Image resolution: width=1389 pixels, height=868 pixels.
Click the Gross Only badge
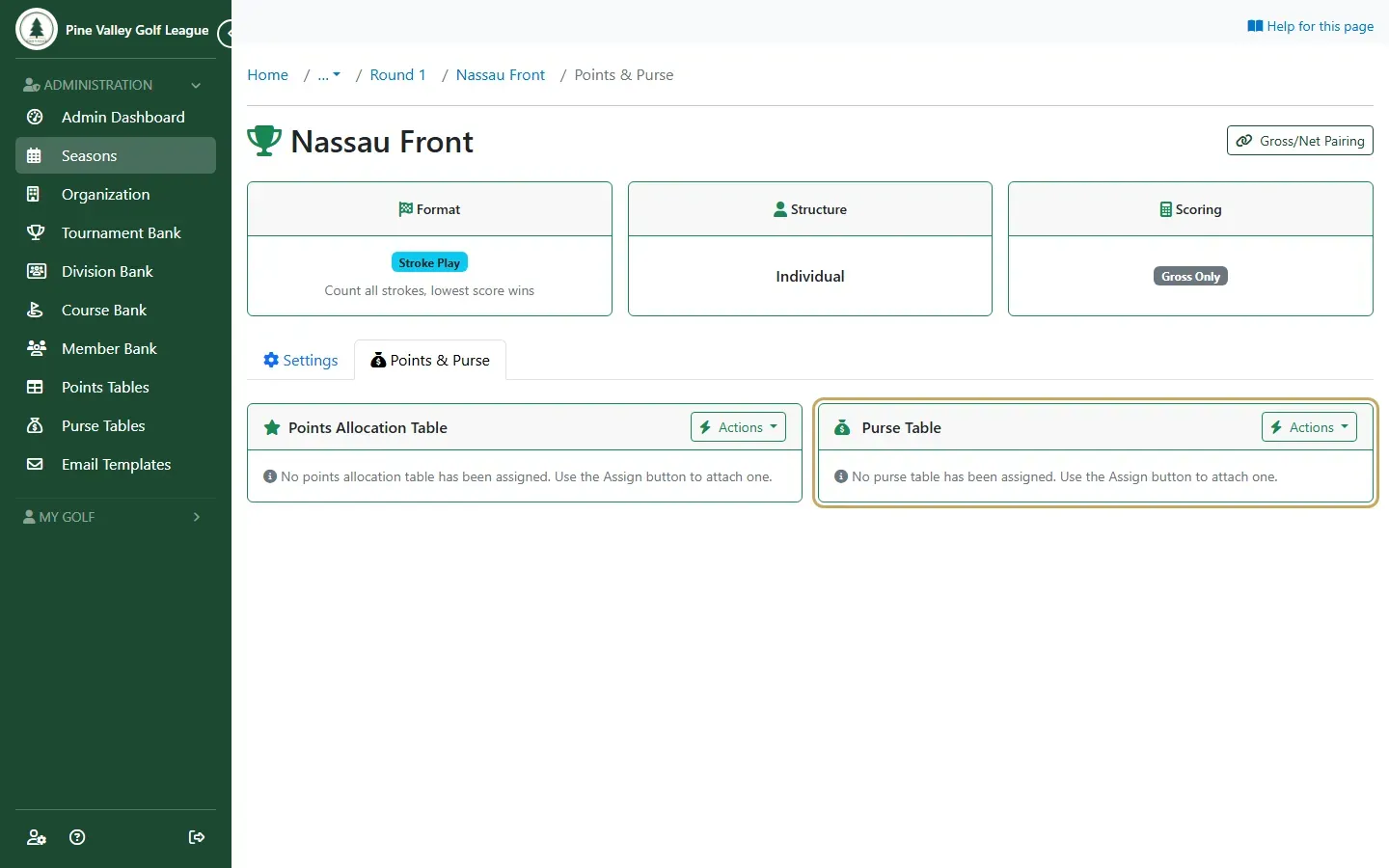[x=1190, y=276]
